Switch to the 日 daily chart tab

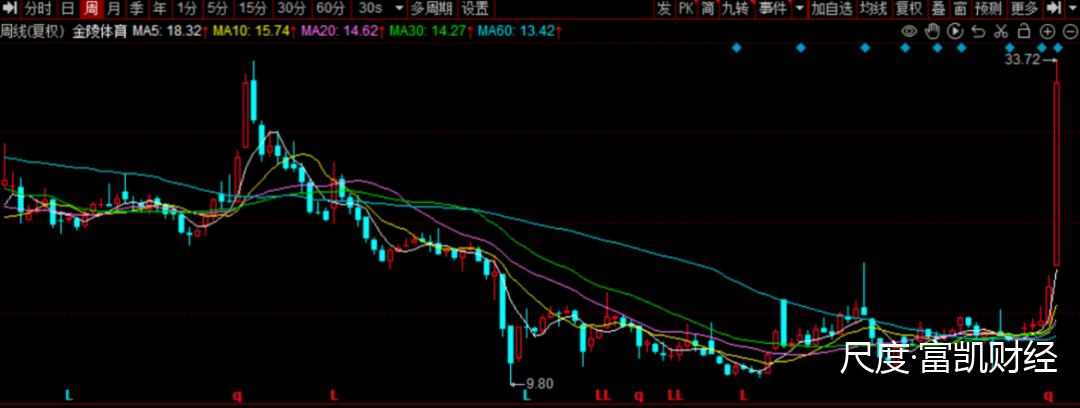(67, 9)
